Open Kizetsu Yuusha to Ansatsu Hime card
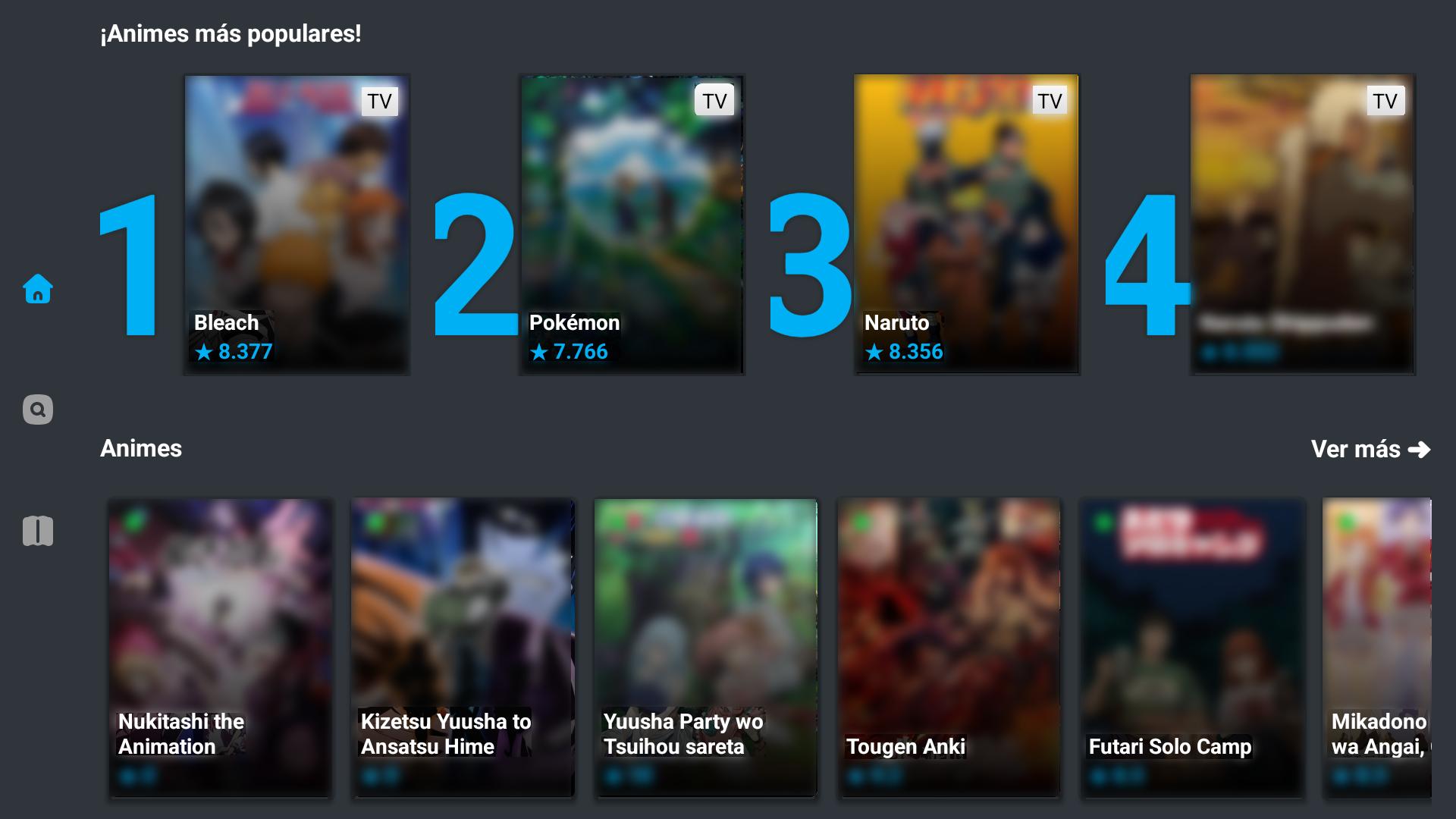This screenshot has width=1456, height=819. (463, 648)
